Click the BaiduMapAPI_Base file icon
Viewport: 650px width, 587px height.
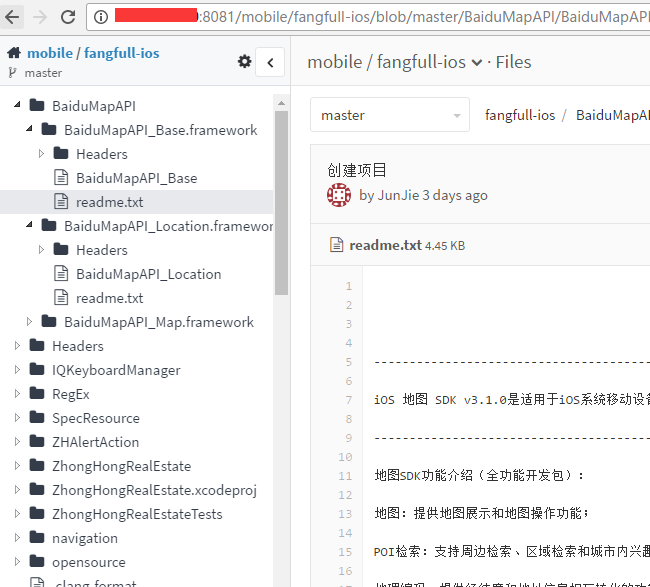tap(61, 177)
